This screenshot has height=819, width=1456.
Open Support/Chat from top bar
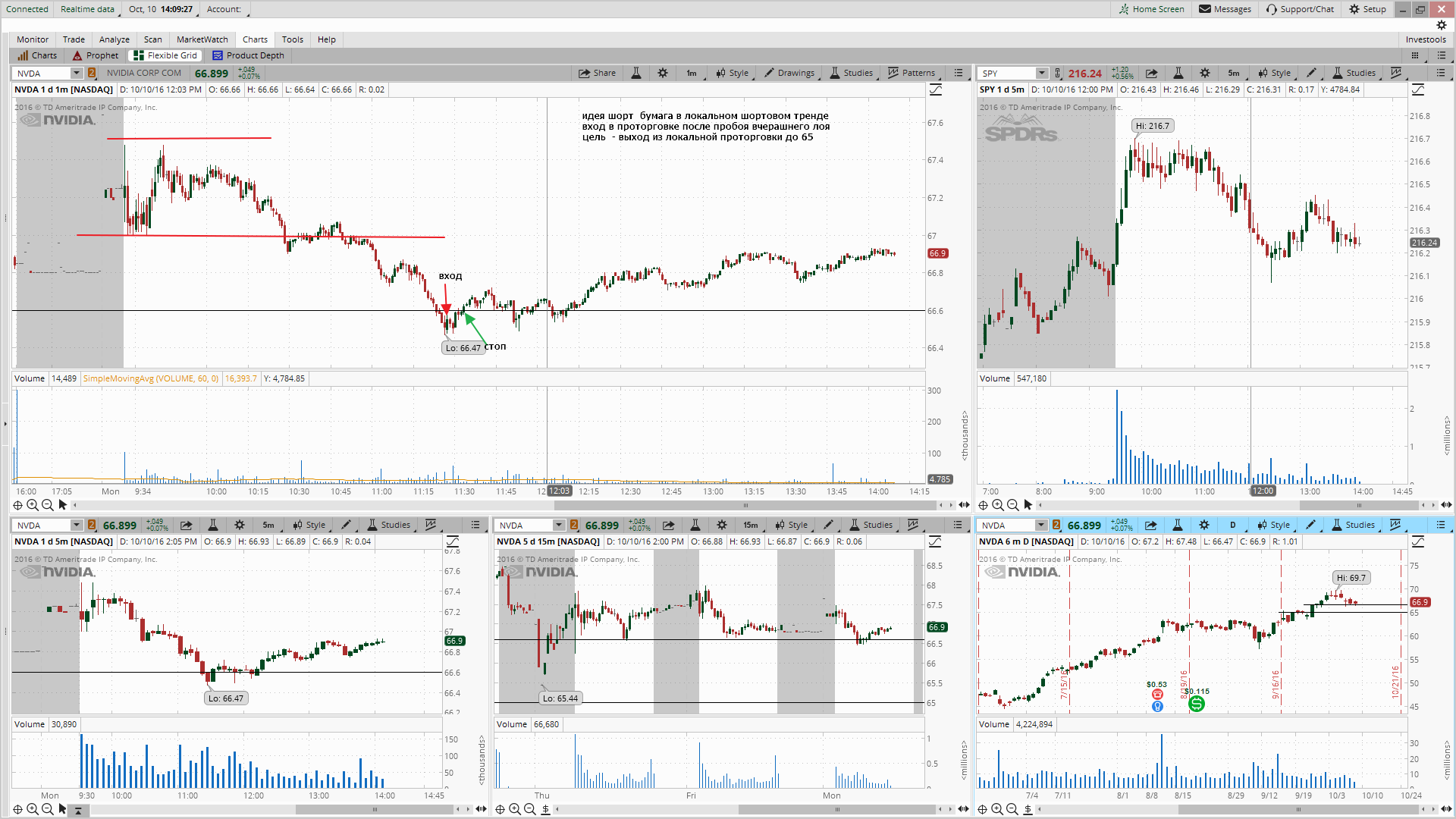pyautogui.click(x=1300, y=9)
